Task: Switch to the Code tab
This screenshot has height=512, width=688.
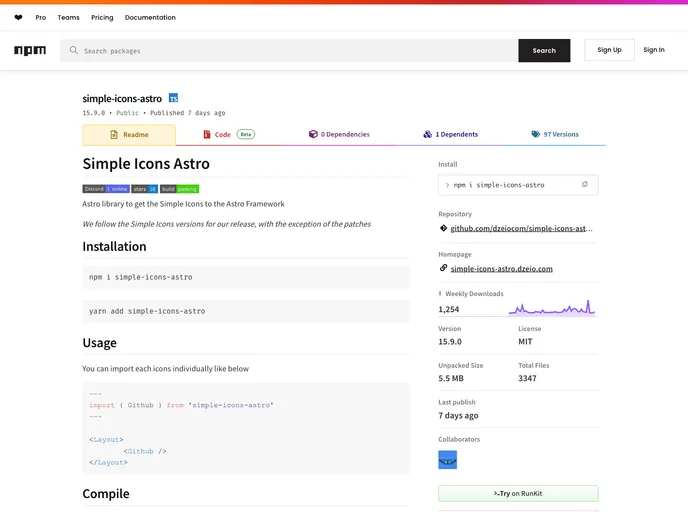Action: click(x=228, y=134)
